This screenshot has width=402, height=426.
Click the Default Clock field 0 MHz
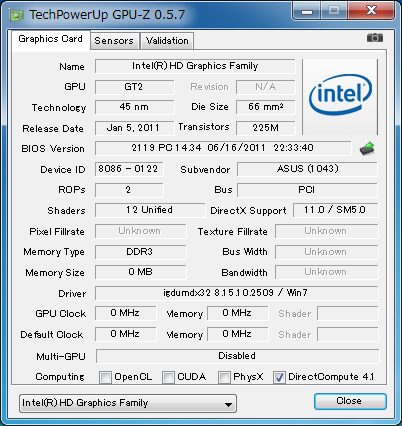[125, 334]
